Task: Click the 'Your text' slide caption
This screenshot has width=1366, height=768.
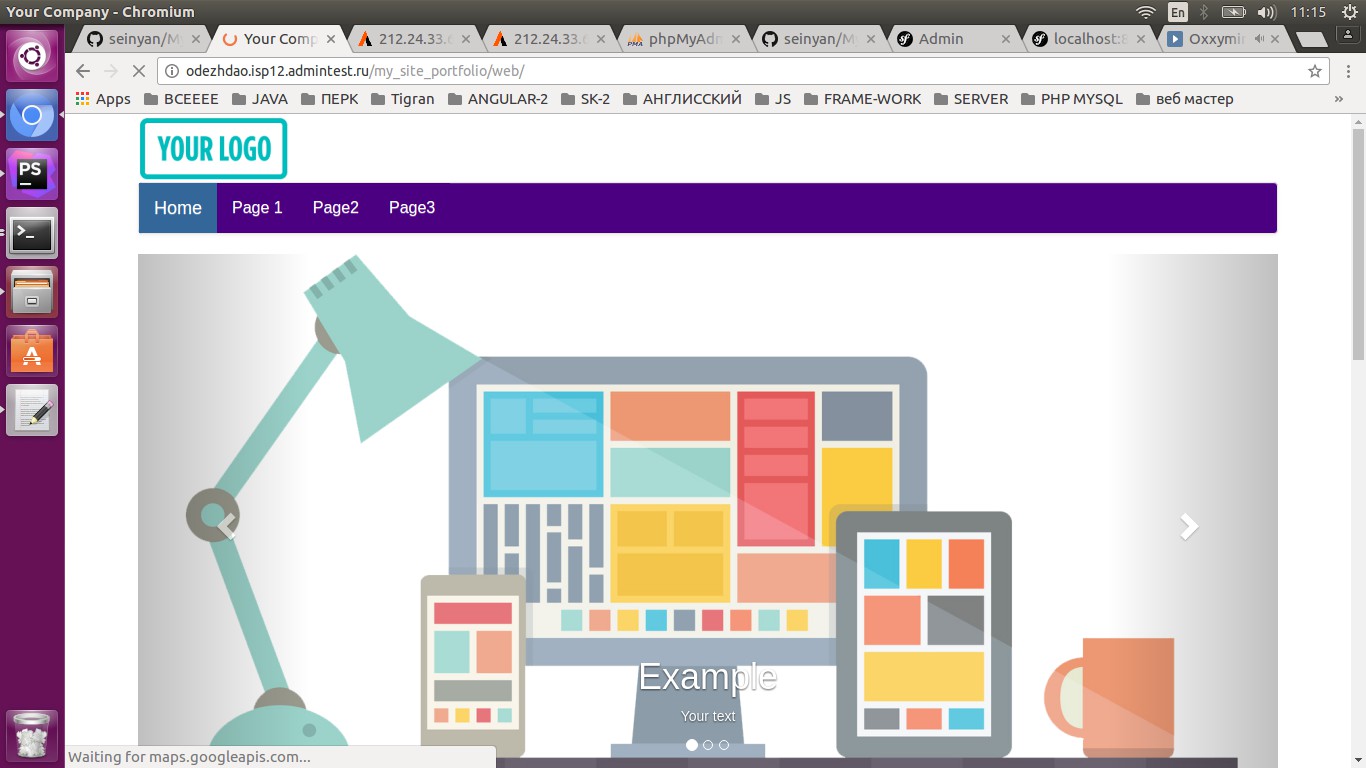Action: point(708,716)
